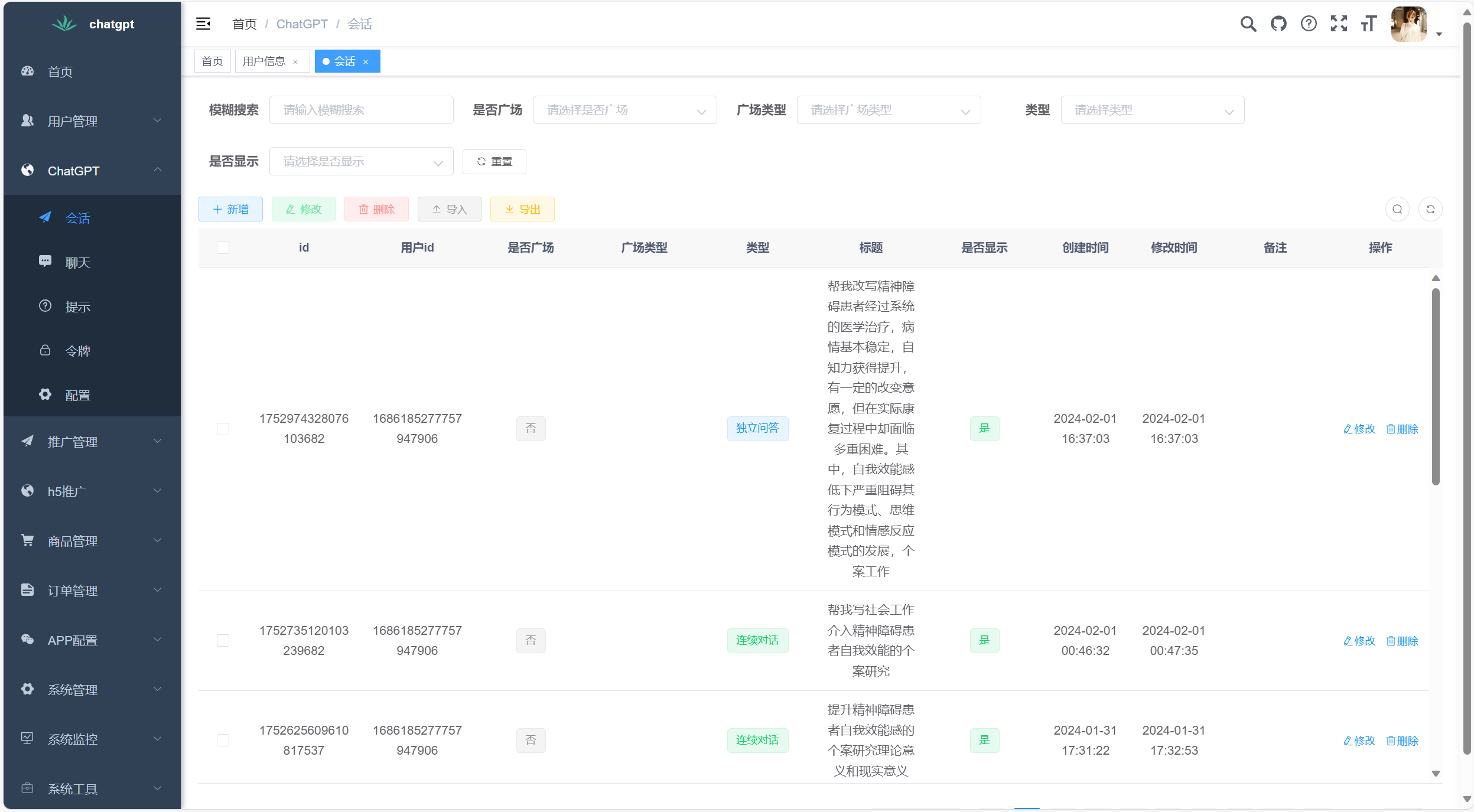Expand the APP配置 sidebar menu
The image size is (1474, 812).
pyautogui.click(x=92, y=640)
